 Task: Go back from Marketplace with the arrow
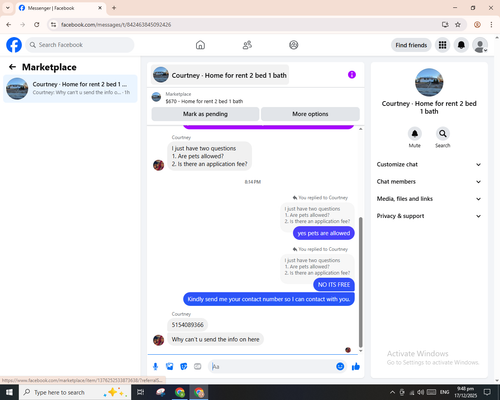[x=12, y=67]
